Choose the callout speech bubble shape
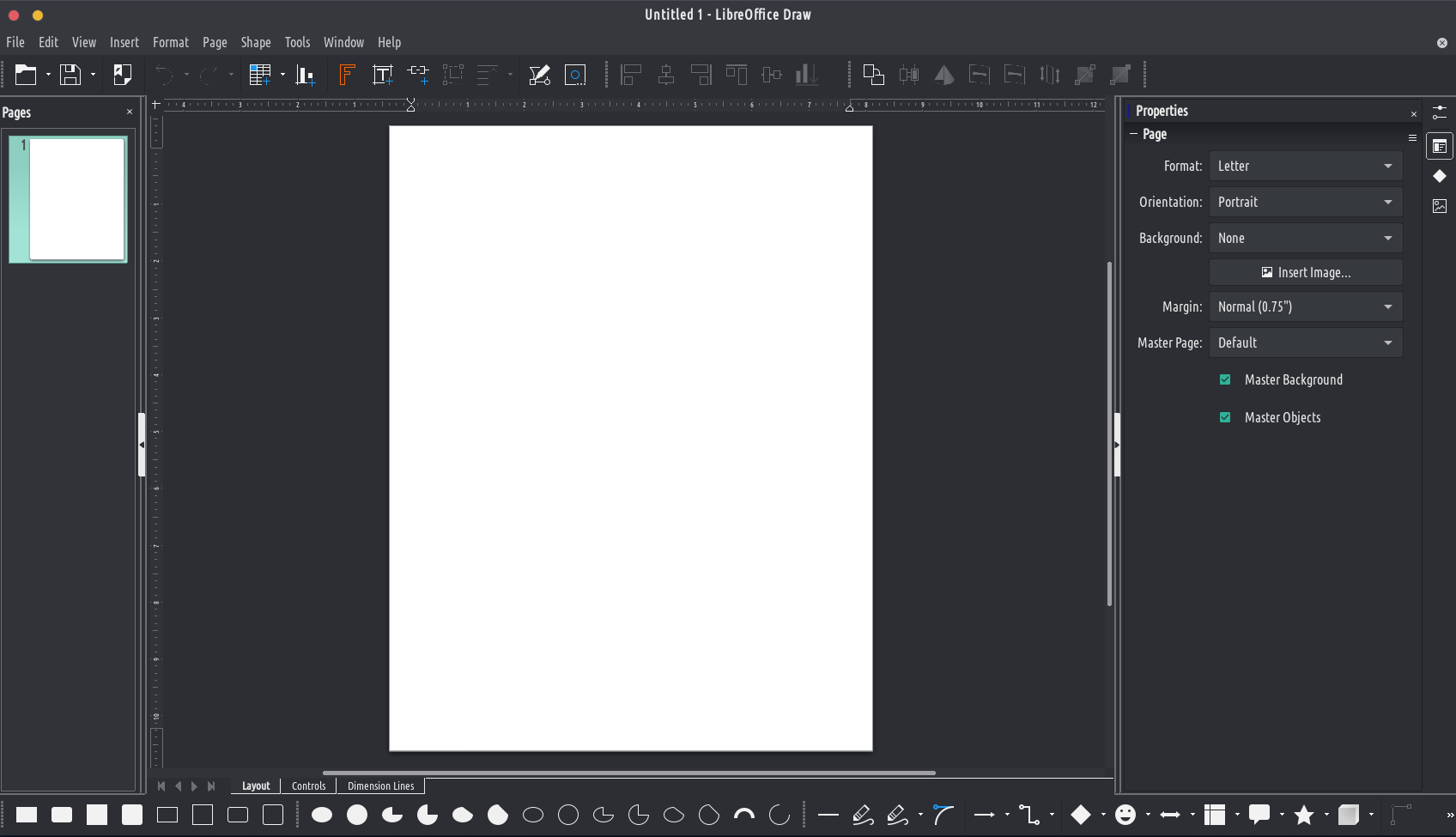 [1259, 815]
